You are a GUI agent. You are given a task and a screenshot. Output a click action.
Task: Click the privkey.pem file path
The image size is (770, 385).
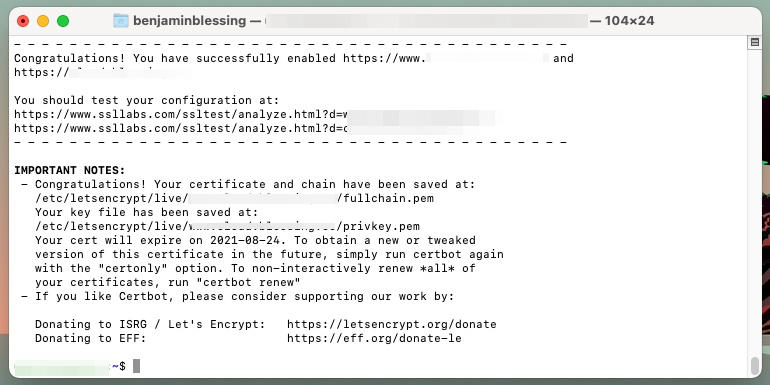point(227,226)
